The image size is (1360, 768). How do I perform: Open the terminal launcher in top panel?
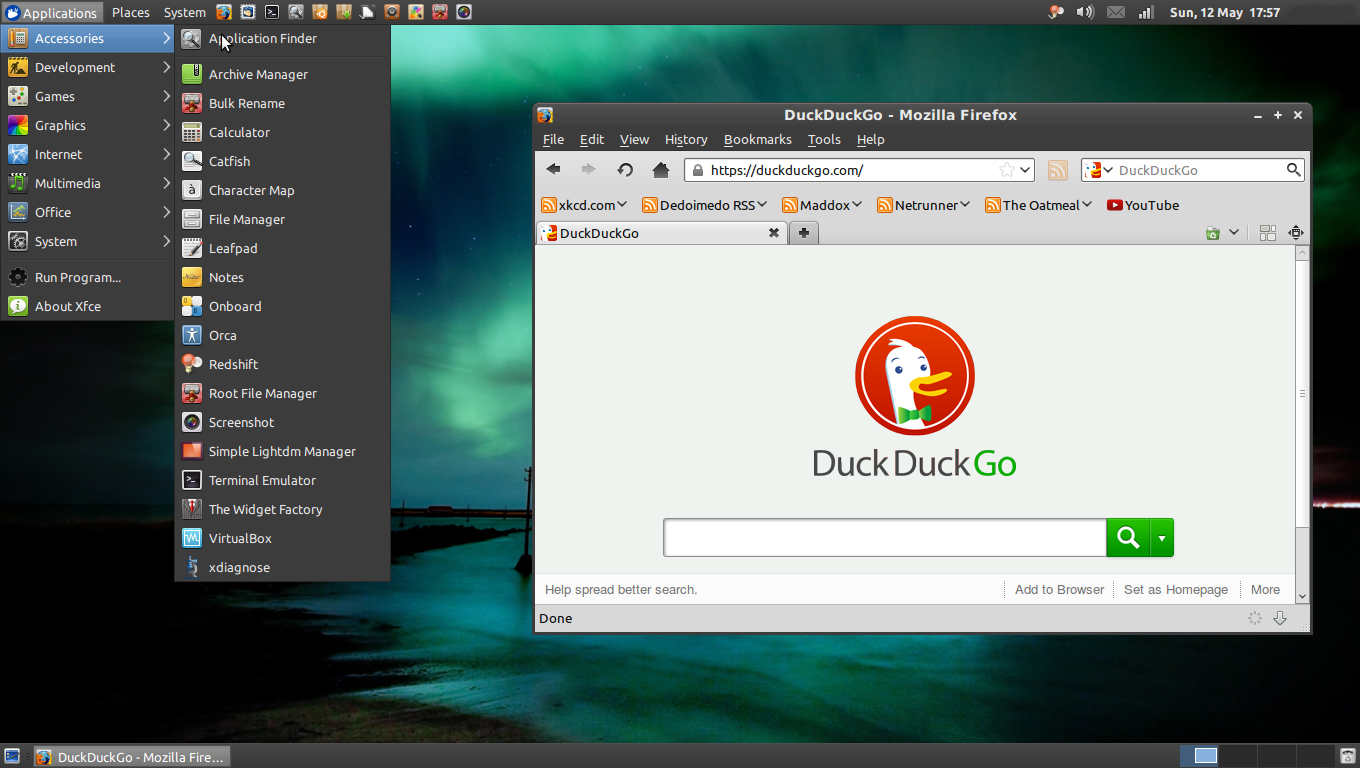[x=272, y=12]
